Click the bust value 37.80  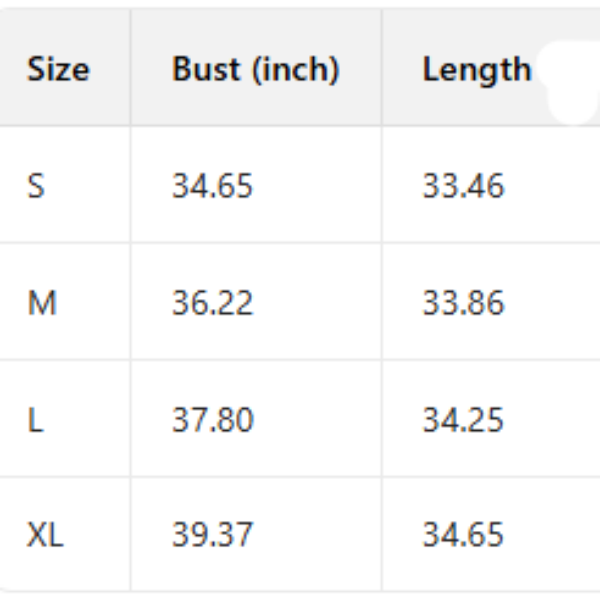pos(212,420)
